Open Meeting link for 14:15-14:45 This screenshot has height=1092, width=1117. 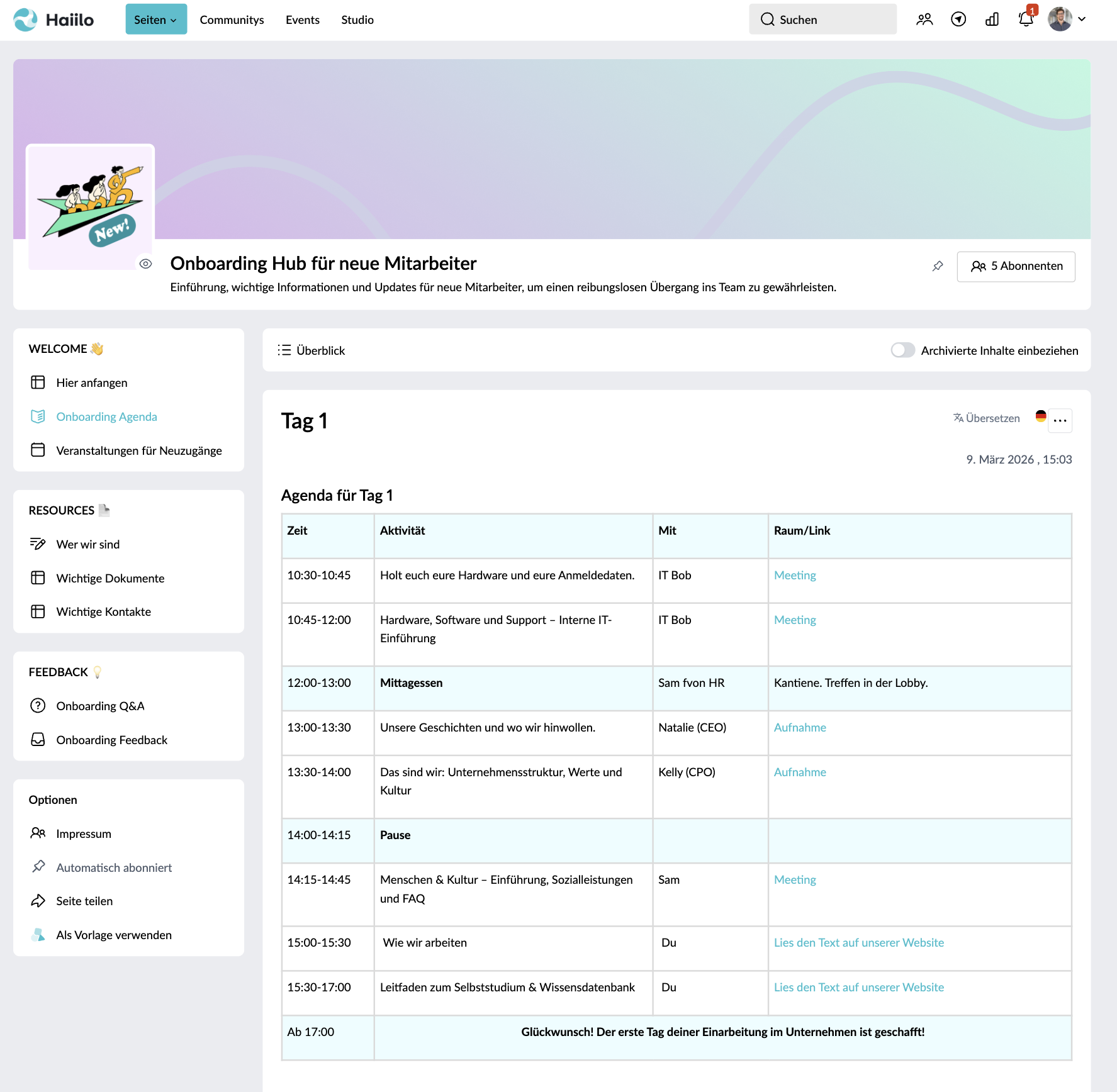tap(795, 879)
